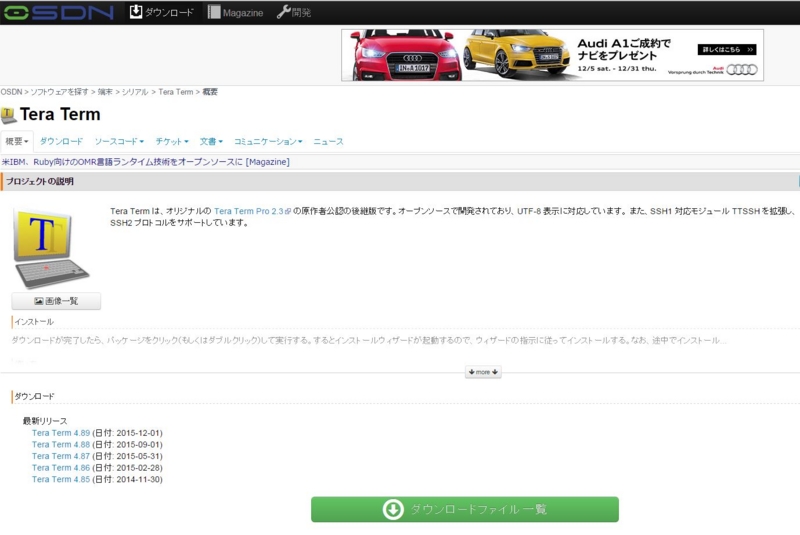Image resolution: width=800 pixels, height=535 pixels.
Task: Open ソフトウェアを探す breadcrumb
Action: click(x=59, y=92)
